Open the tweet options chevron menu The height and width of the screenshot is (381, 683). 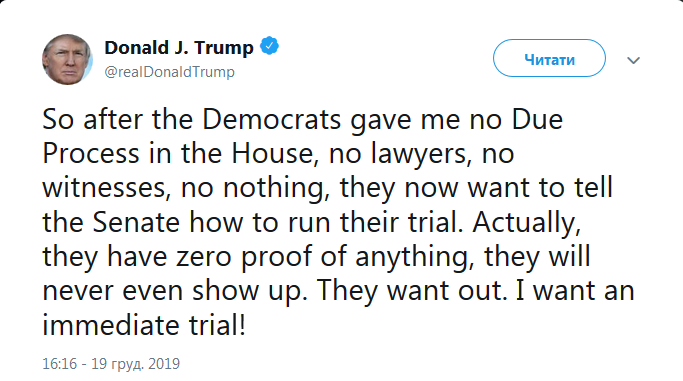[633, 60]
